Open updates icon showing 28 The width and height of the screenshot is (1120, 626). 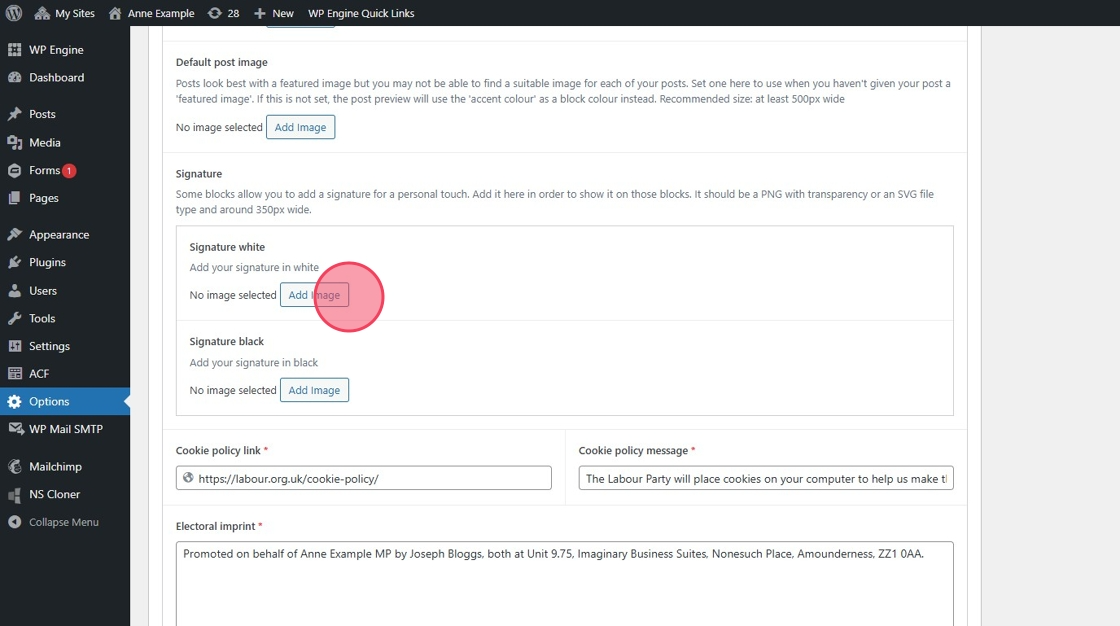(x=214, y=13)
